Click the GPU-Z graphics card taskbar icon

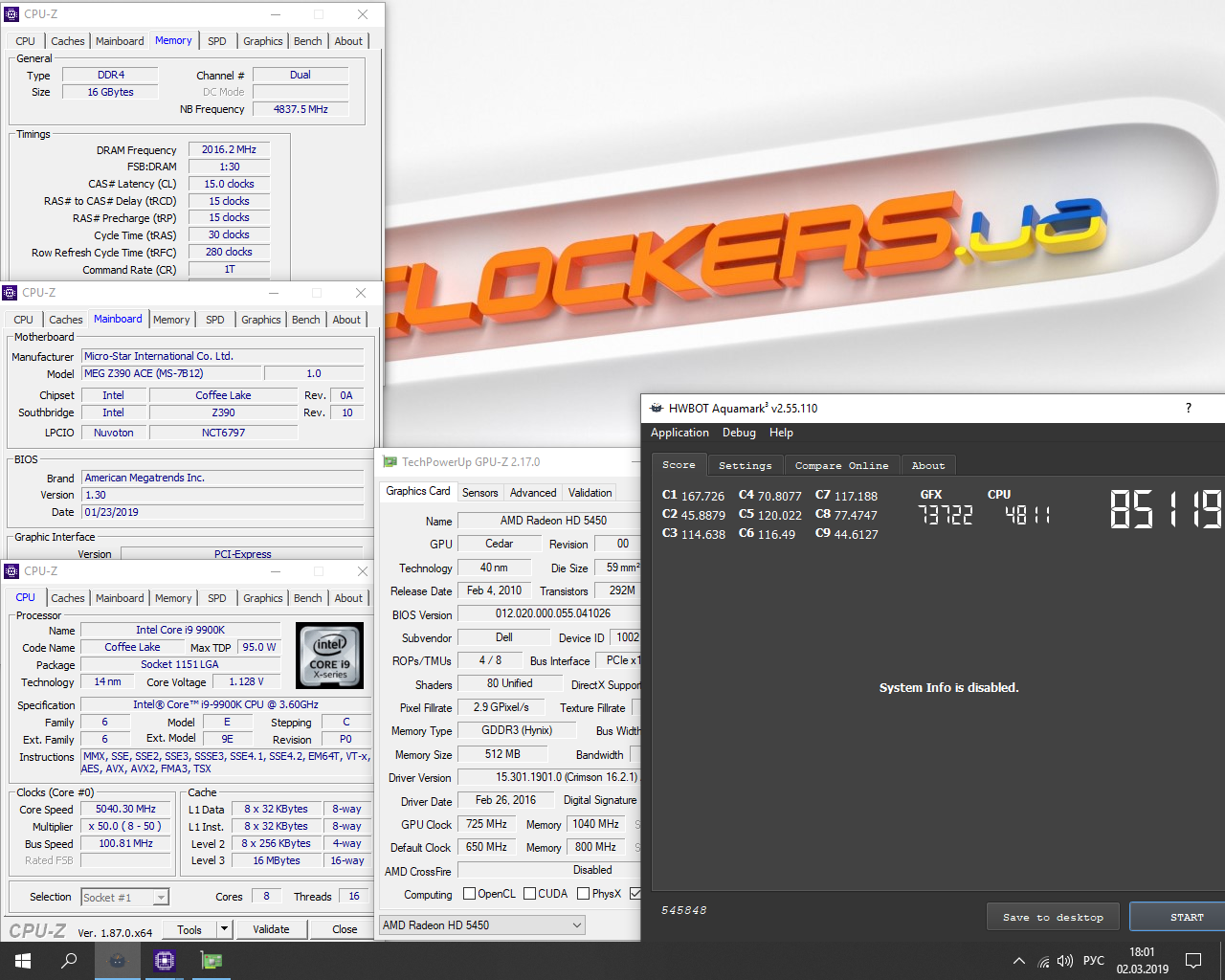pos(211,961)
